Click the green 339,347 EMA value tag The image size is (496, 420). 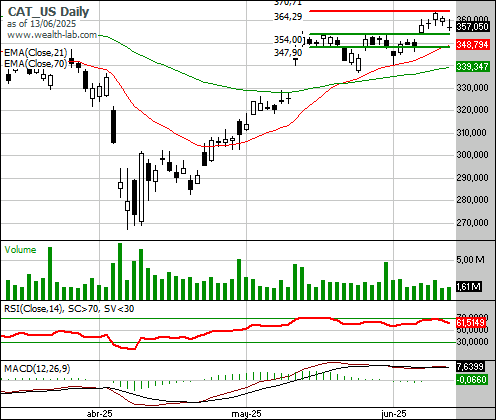tap(473, 67)
